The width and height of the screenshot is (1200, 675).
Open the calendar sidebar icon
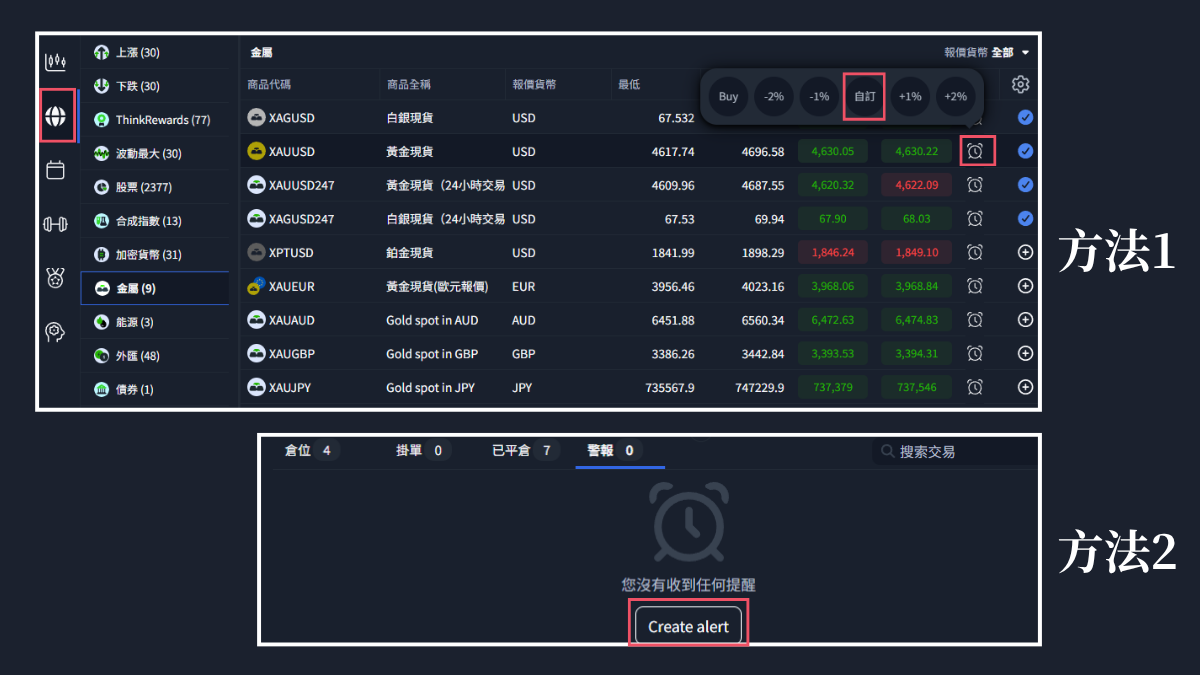pyautogui.click(x=56, y=170)
